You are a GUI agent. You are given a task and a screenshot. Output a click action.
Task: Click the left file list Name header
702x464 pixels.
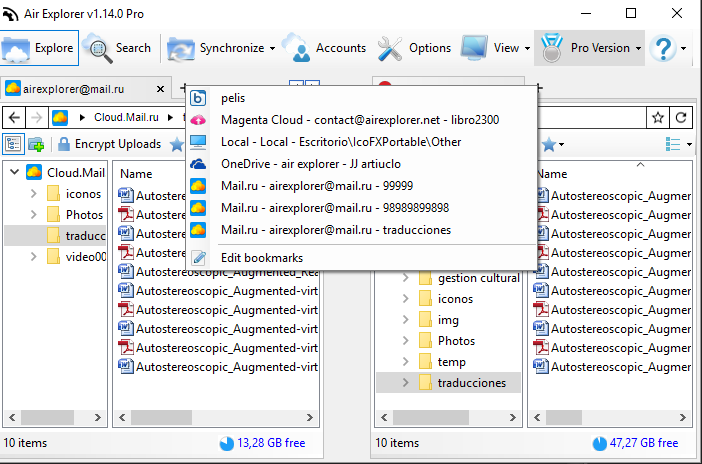click(136, 174)
